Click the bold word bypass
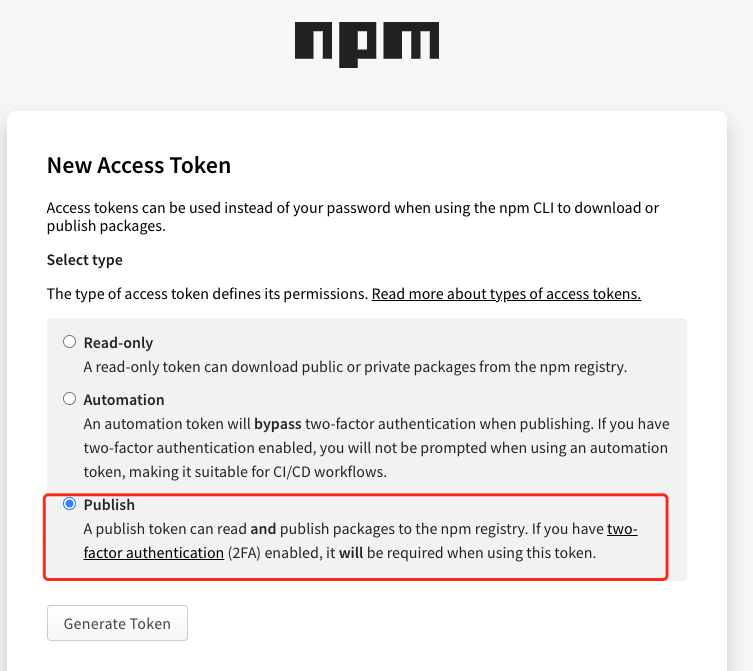This screenshot has height=671, width=753. [x=278, y=424]
